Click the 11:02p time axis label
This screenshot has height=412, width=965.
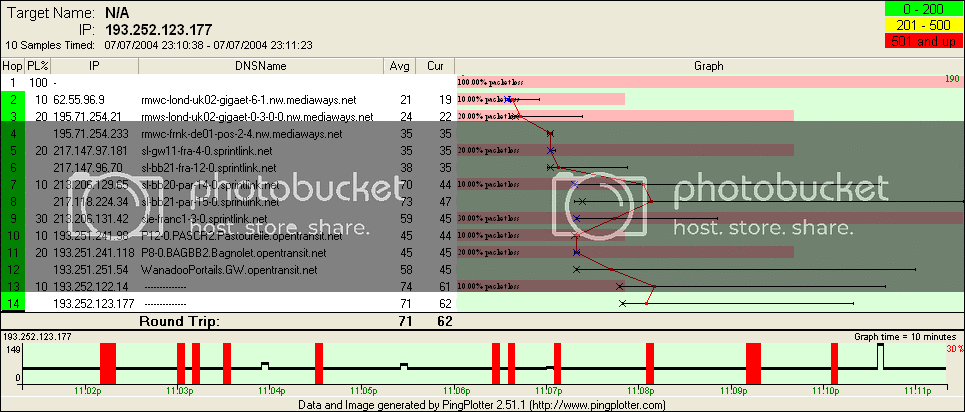click(x=87, y=390)
